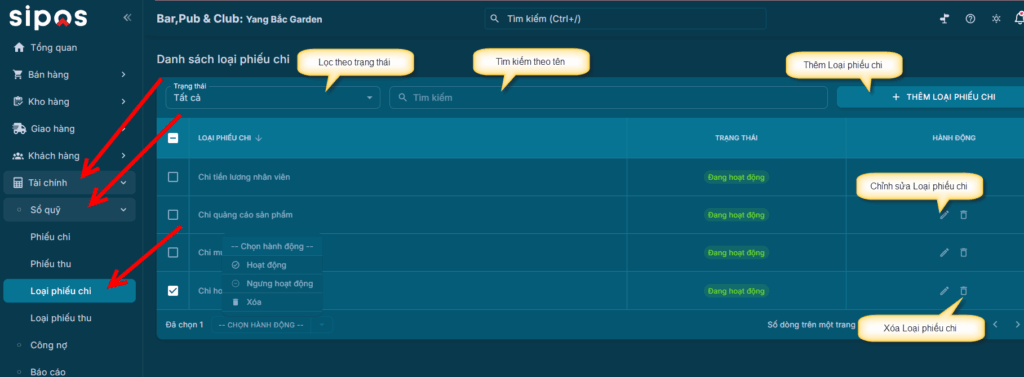Click trash icon in third table row

(x=963, y=253)
